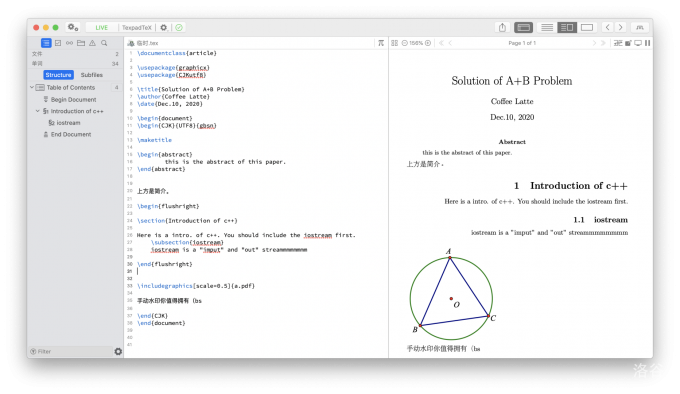Viewport: 680px width, 394px height.
Task: Switch to editor-only view layout
Action: coord(547,27)
